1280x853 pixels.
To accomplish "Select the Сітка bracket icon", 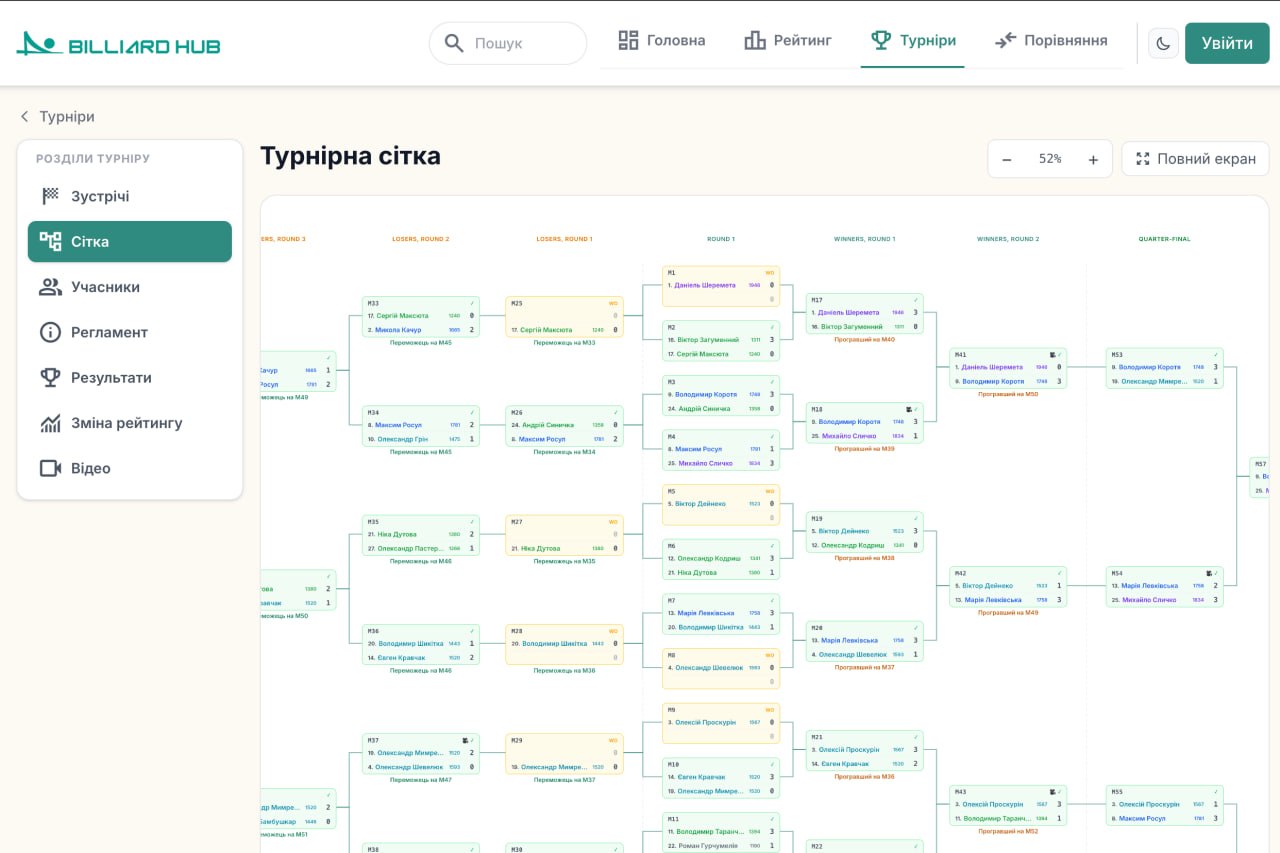I will 50,241.
